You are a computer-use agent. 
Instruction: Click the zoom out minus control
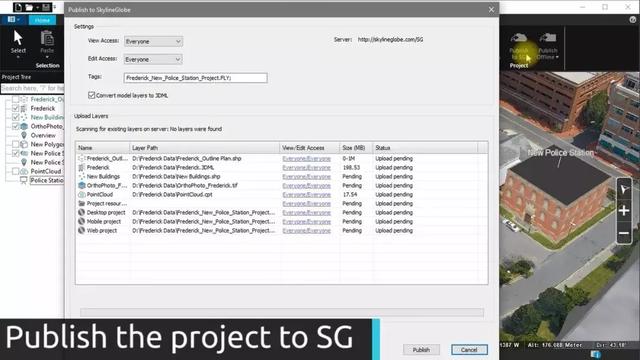(624, 233)
